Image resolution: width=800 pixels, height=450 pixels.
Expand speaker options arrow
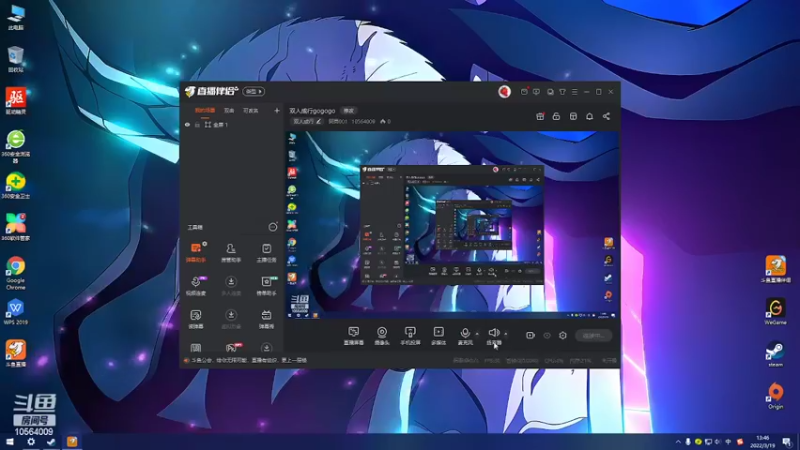506,334
